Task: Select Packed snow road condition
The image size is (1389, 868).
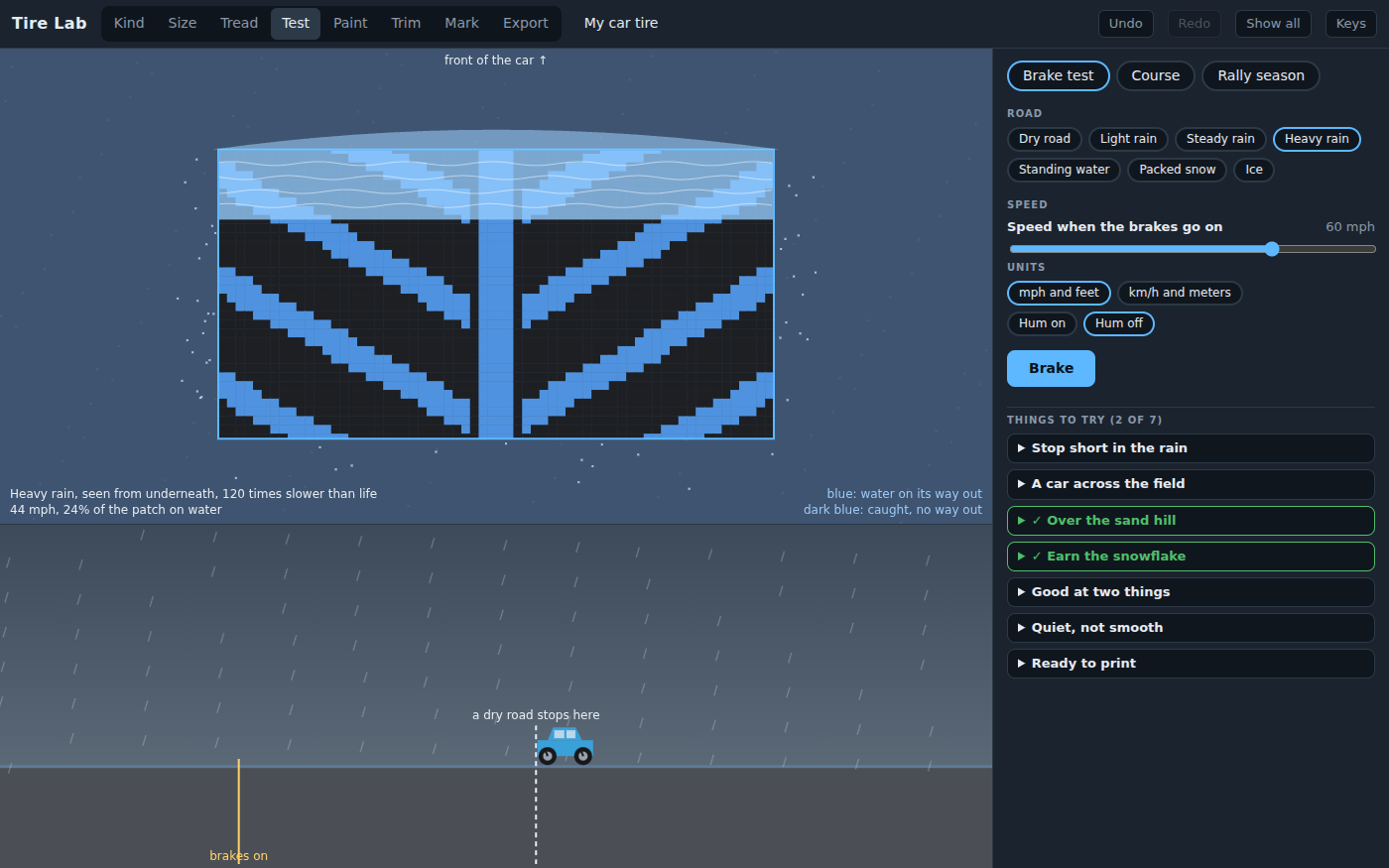Action: [1177, 170]
